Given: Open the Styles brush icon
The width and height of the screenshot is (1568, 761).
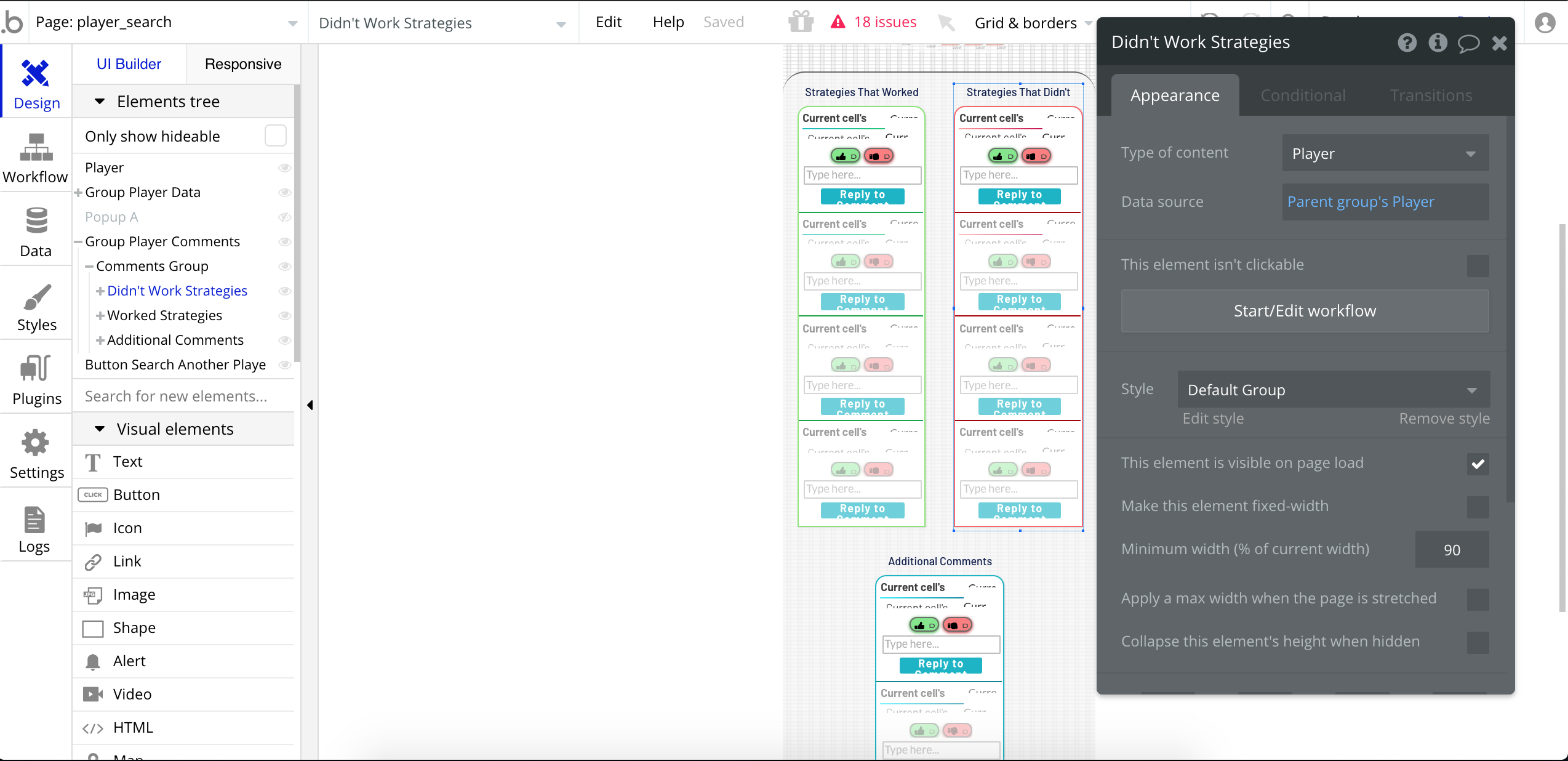Looking at the screenshot, I should 36,297.
